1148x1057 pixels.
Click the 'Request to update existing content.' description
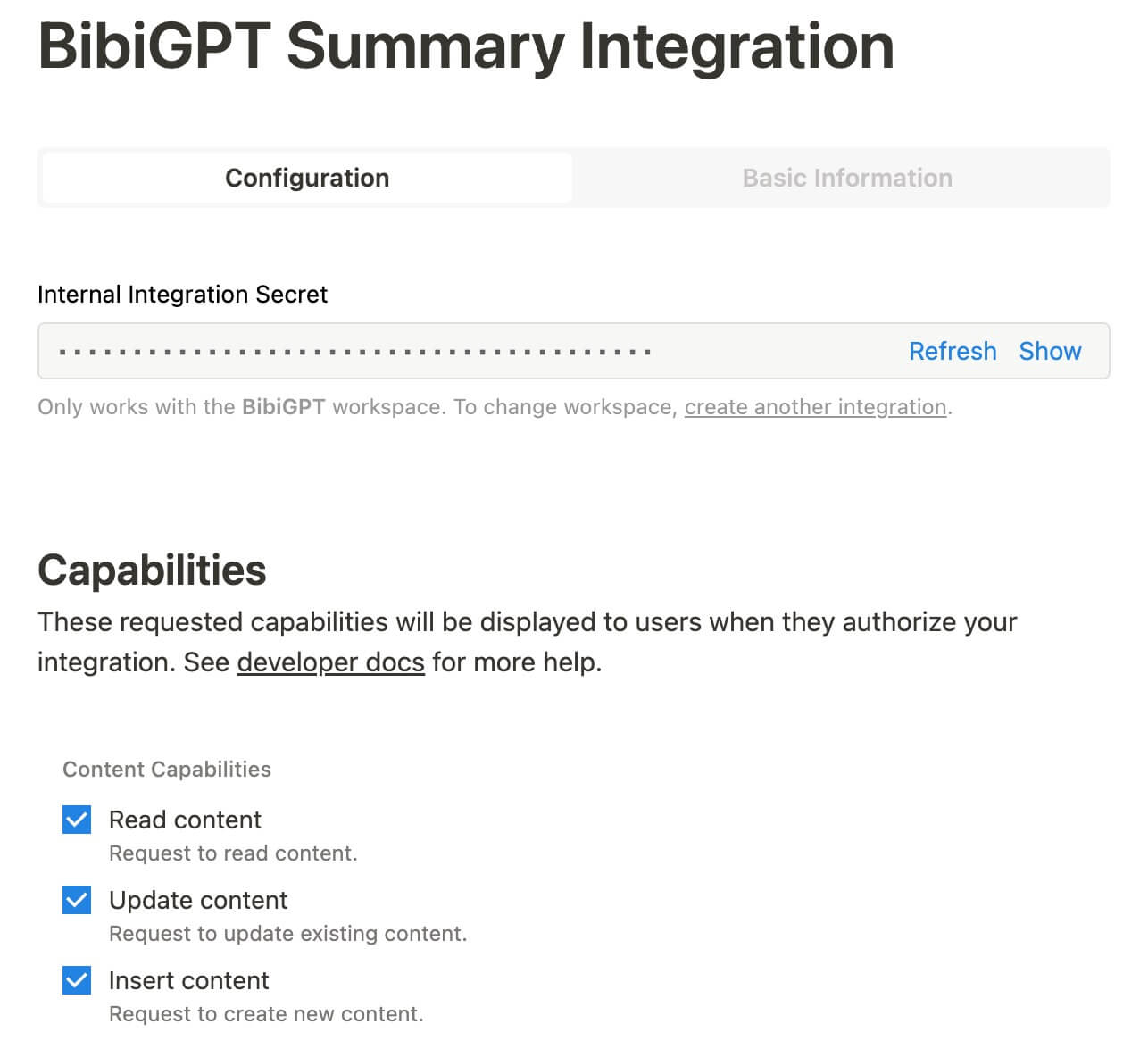coord(287,934)
